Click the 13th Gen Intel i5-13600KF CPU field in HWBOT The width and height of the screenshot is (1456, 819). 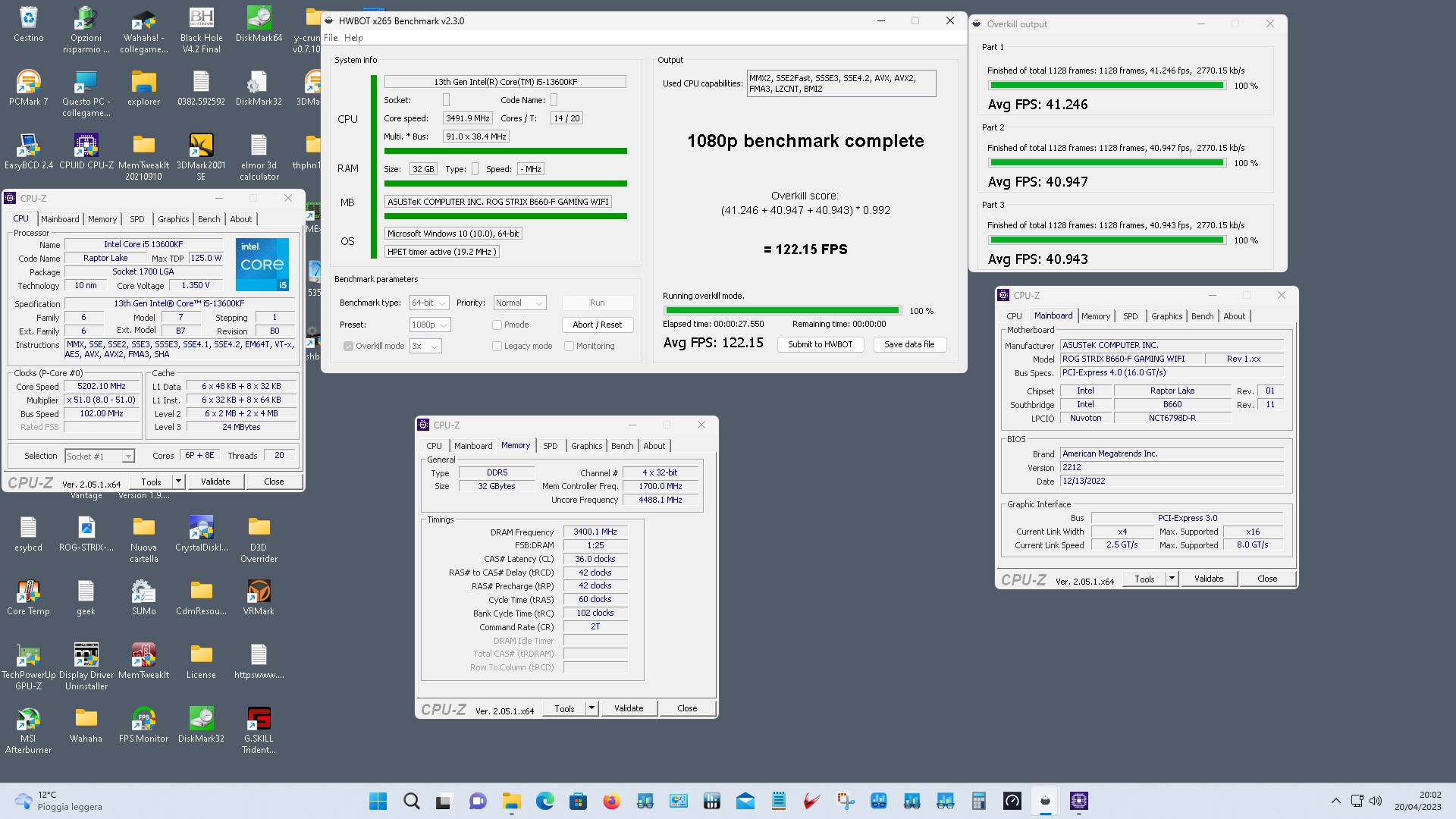point(505,82)
